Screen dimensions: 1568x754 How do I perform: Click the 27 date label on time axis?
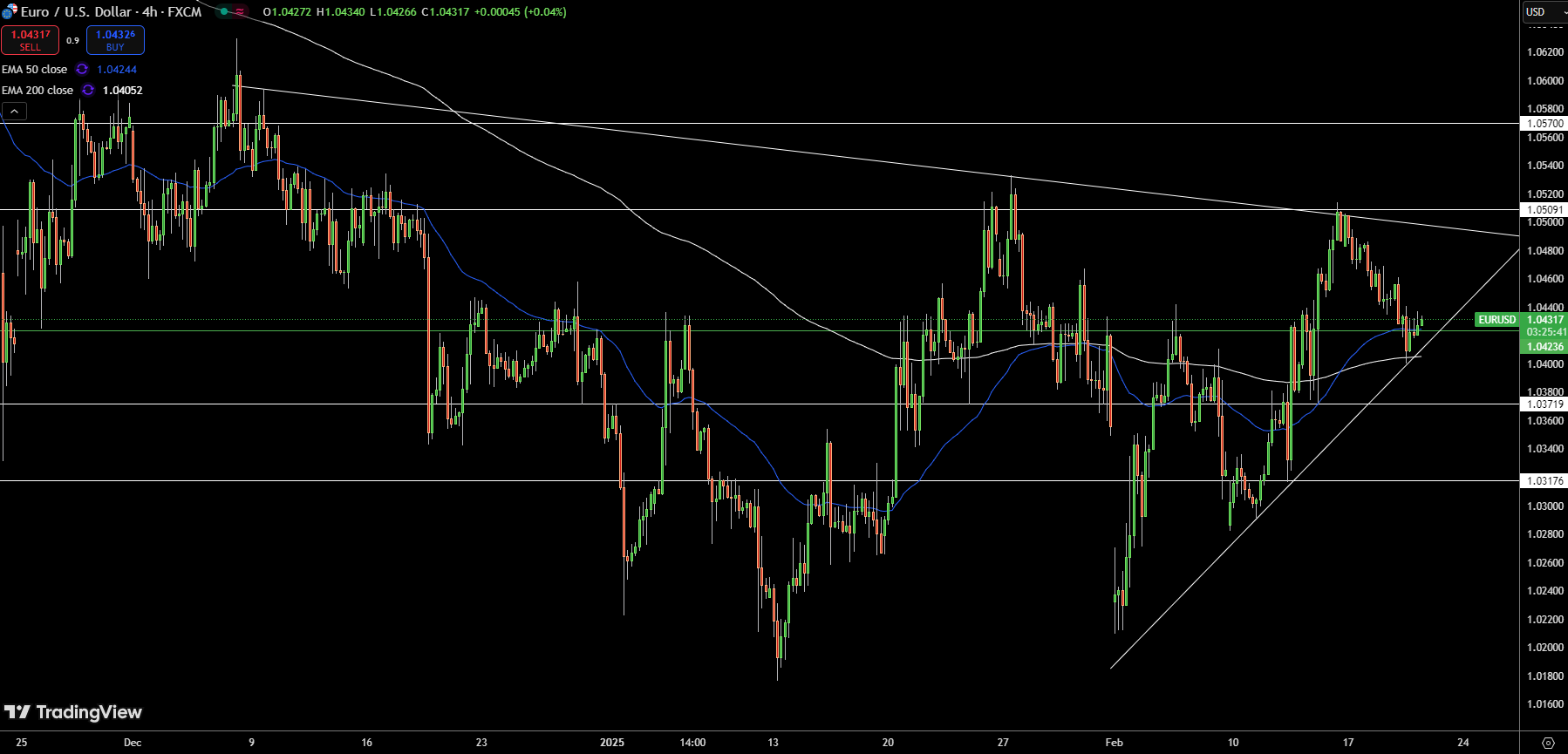click(1003, 743)
